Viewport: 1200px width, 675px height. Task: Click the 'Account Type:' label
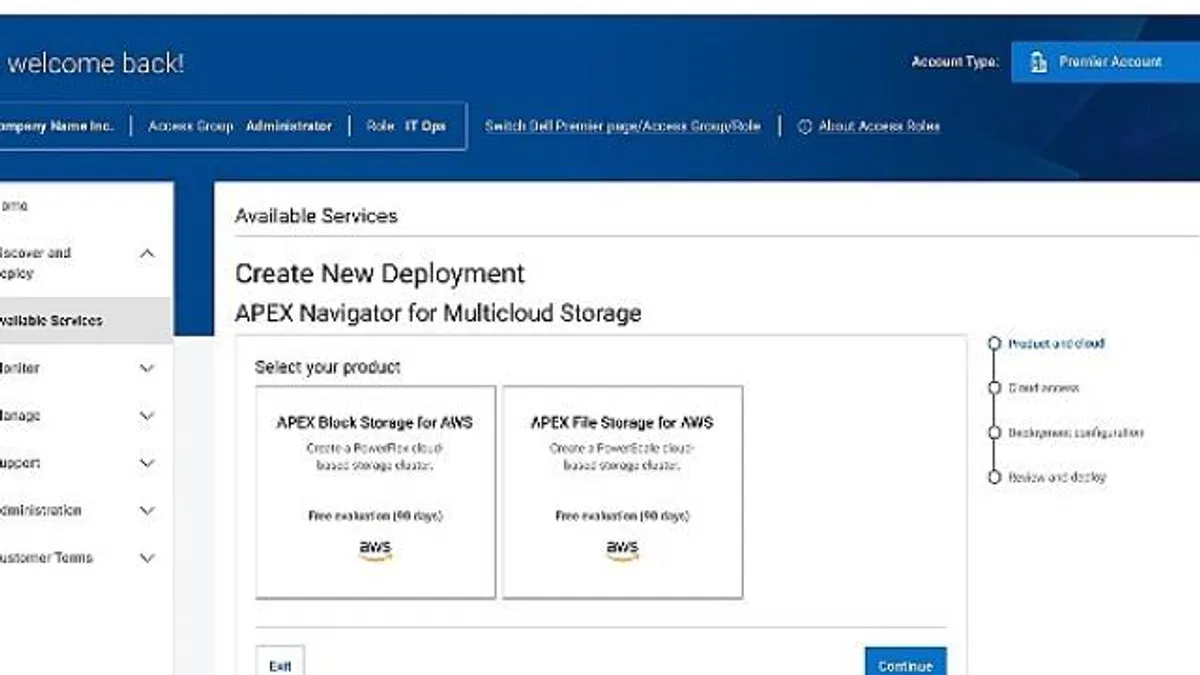[955, 62]
